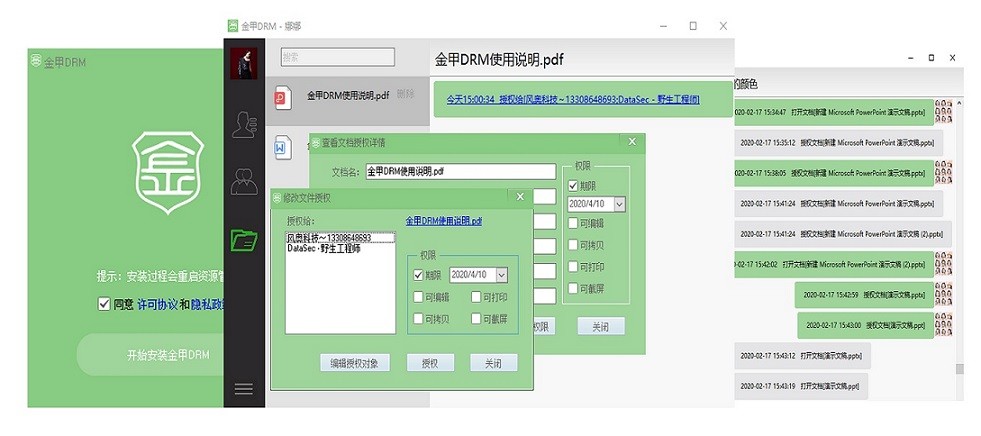Image resolution: width=981 pixels, height=436 pixels.
Task: Click the 编辑授权对象 button
Action: coord(354,363)
